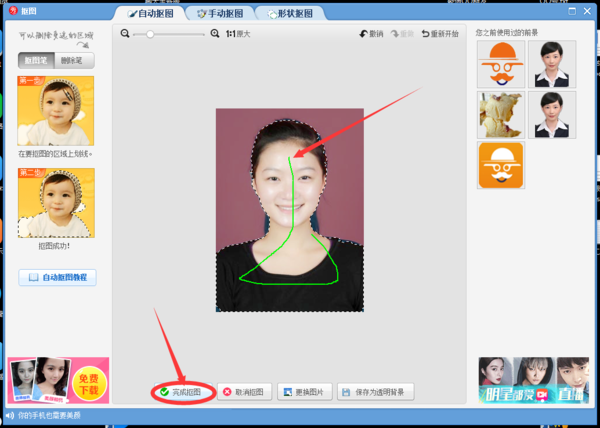Select the 抠图笔 pen toggle
The width and height of the screenshot is (600, 428).
point(36,60)
